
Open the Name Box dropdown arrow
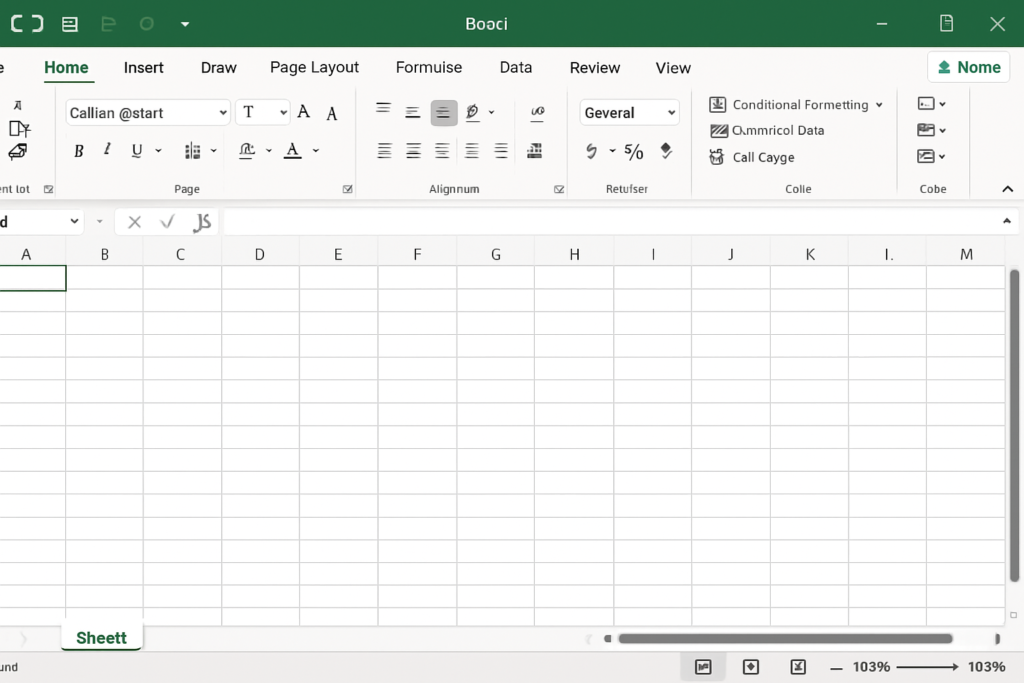click(74, 221)
